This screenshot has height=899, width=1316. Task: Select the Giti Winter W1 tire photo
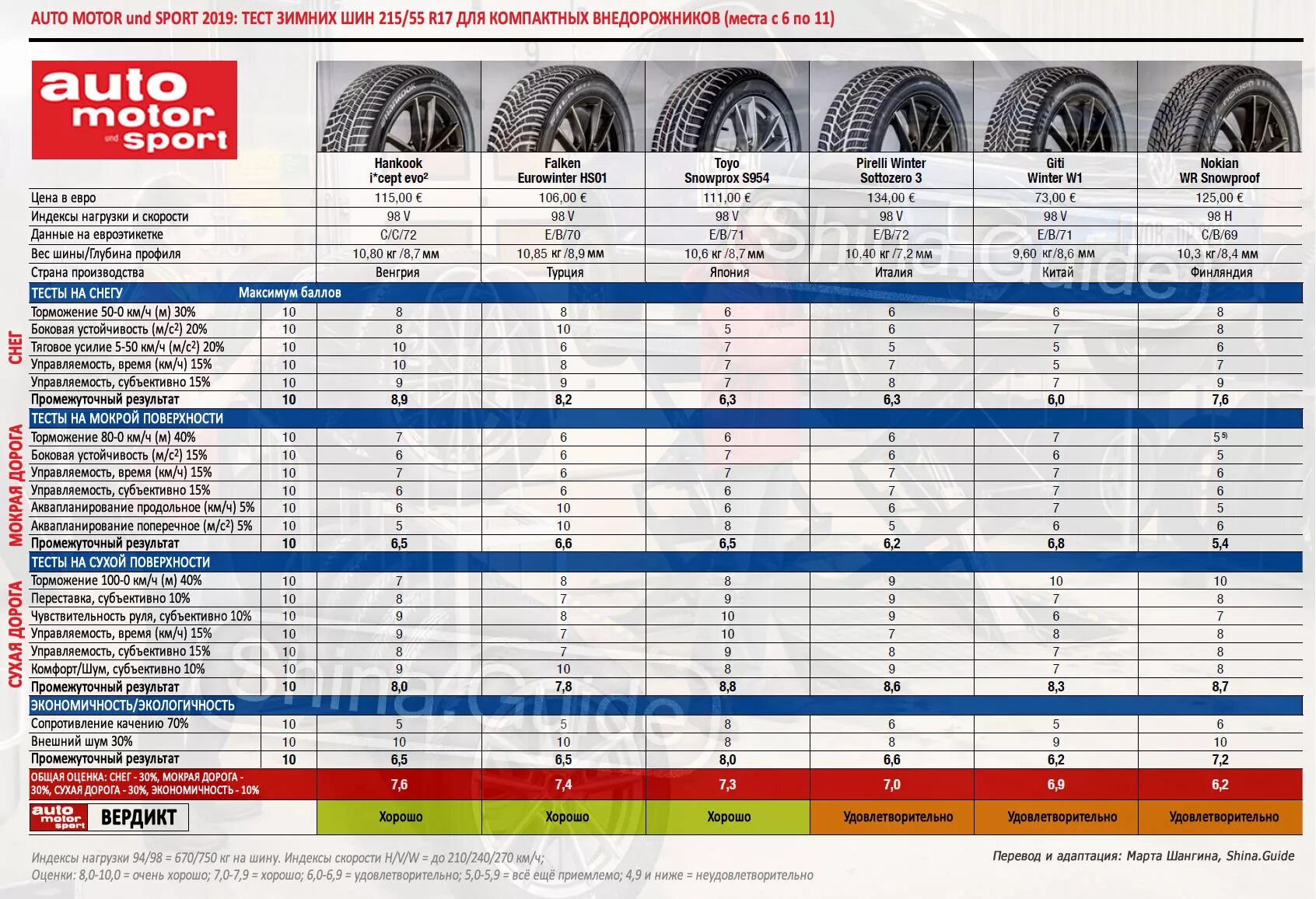[x=1055, y=107]
